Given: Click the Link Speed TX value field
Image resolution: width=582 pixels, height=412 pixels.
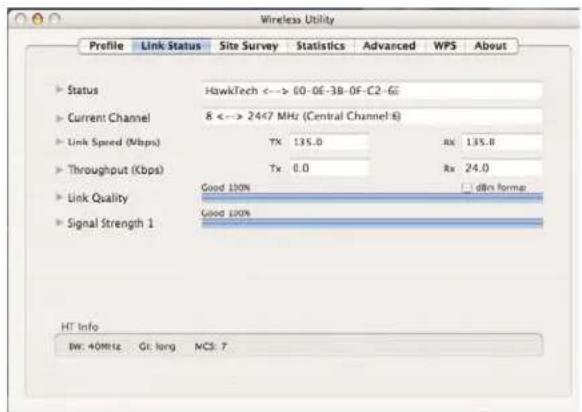Looking at the screenshot, I should [329, 142].
